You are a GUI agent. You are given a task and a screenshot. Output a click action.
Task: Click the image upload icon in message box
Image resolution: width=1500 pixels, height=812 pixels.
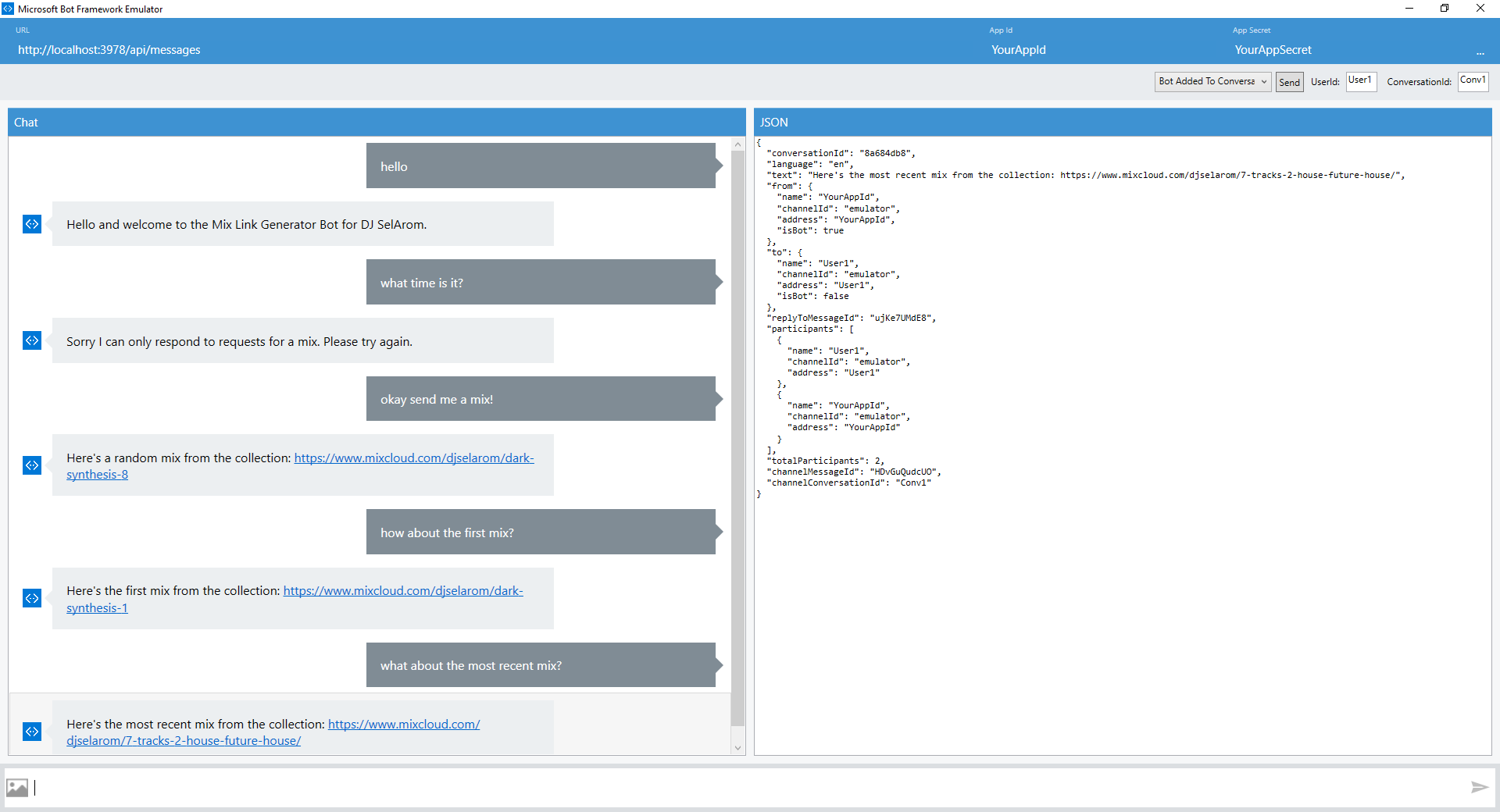17,788
